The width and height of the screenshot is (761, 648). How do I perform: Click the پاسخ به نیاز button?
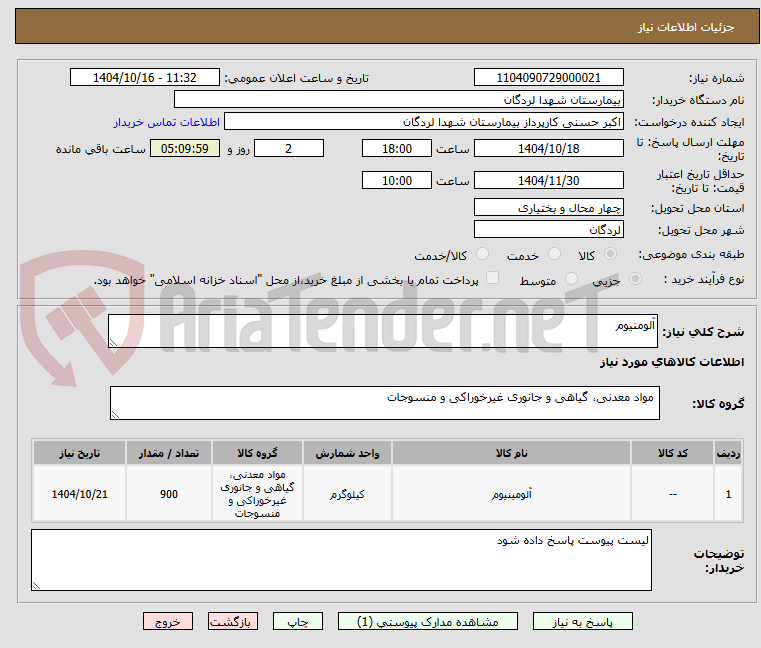click(582, 621)
